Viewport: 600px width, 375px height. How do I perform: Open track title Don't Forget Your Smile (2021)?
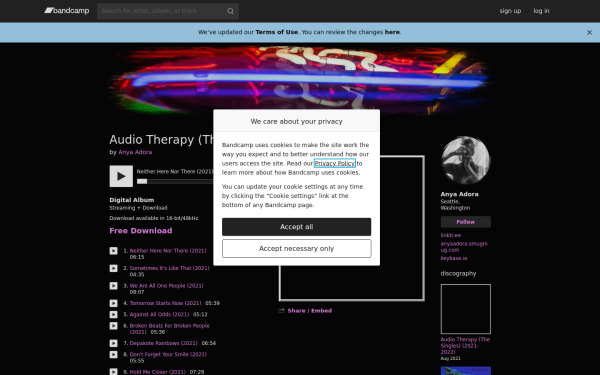coord(168,354)
